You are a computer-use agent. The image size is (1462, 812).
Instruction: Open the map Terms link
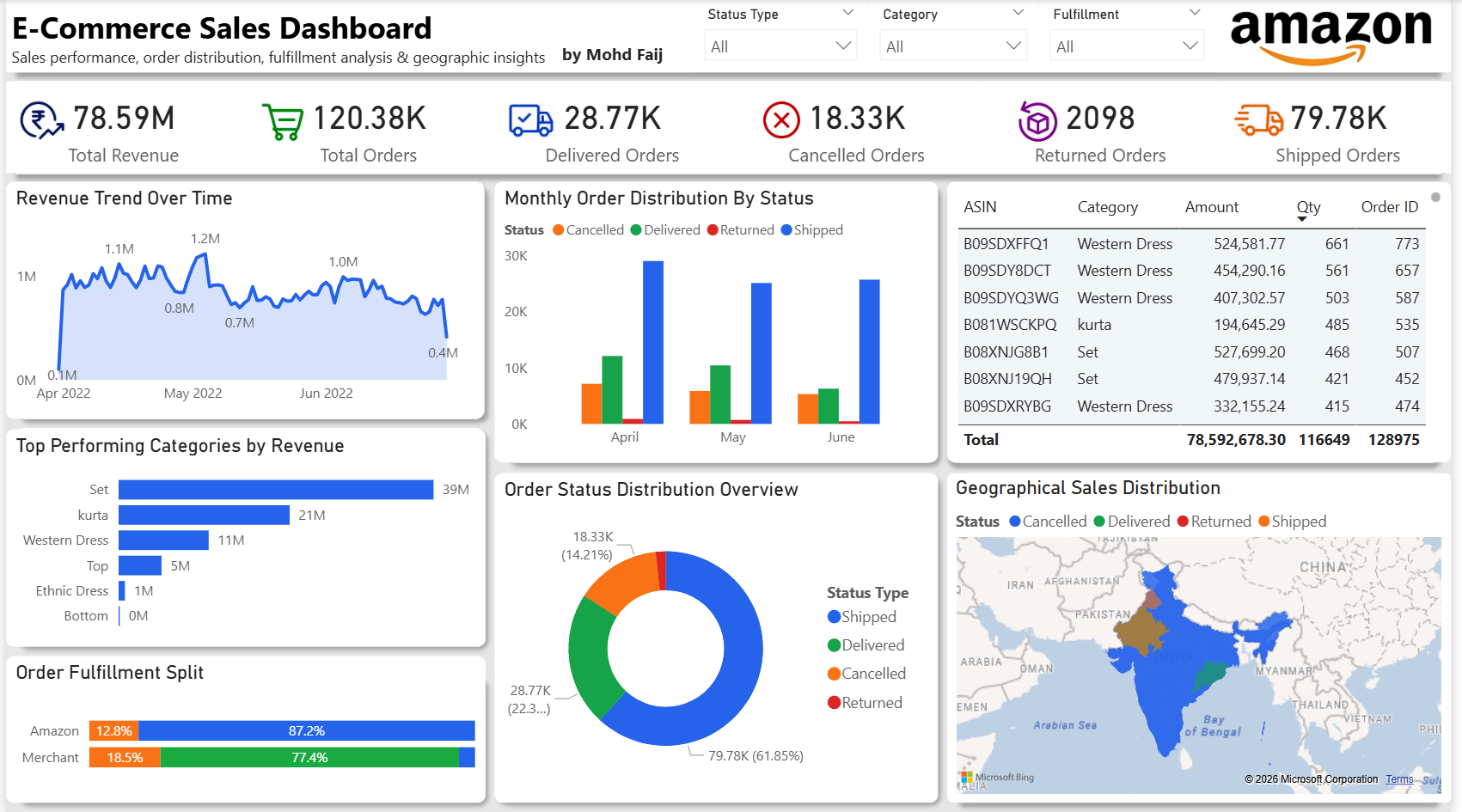point(1399,779)
